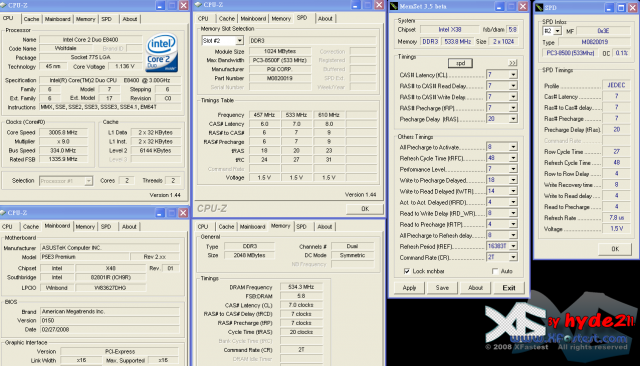Click the BIOS date 02/27/2008
Image resolution: width=640 pixels, height=366 pixels.
(110, 329)
